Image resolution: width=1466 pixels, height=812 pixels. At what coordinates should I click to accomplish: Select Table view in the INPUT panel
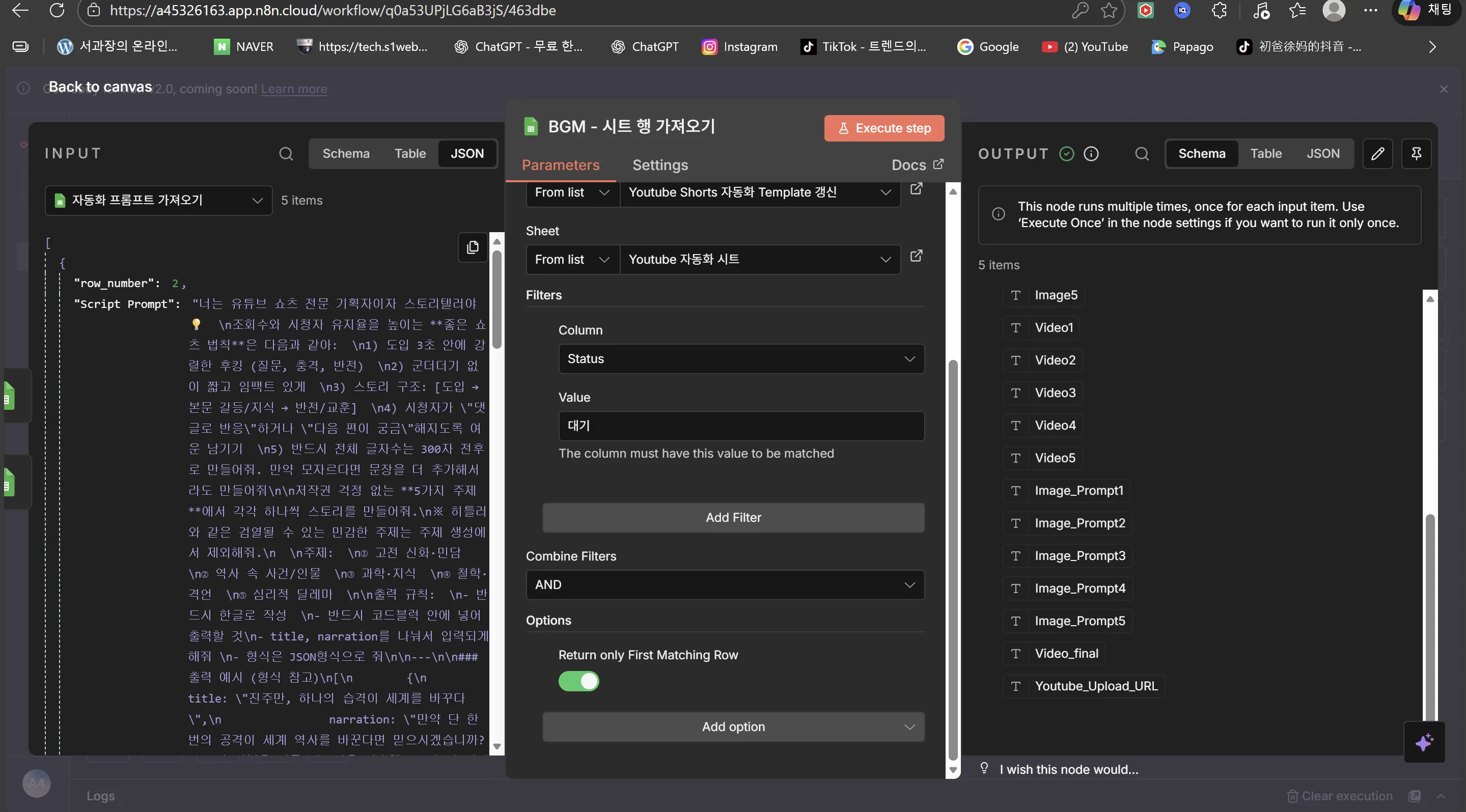pos(410,154)
